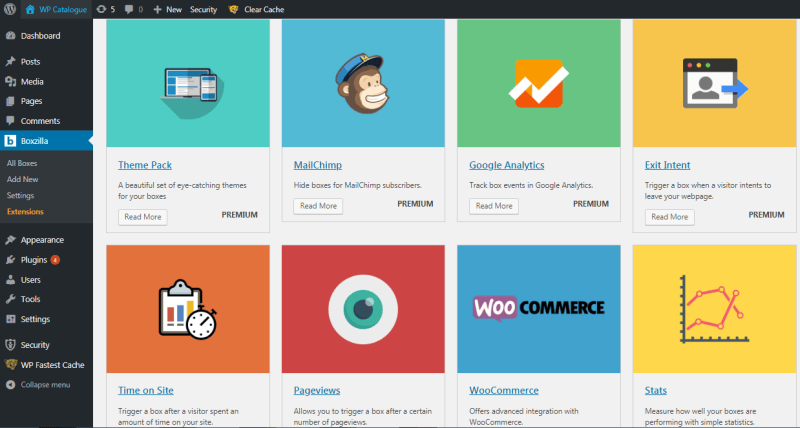Click Read More under Theme Pack
This screenshot has width=800, height=428.
(x=143, y=217)
